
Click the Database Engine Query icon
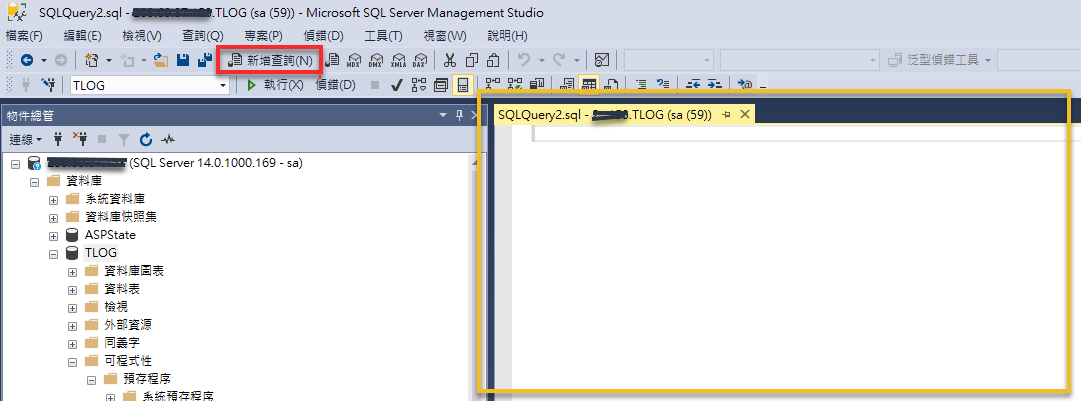coord(332,61)
